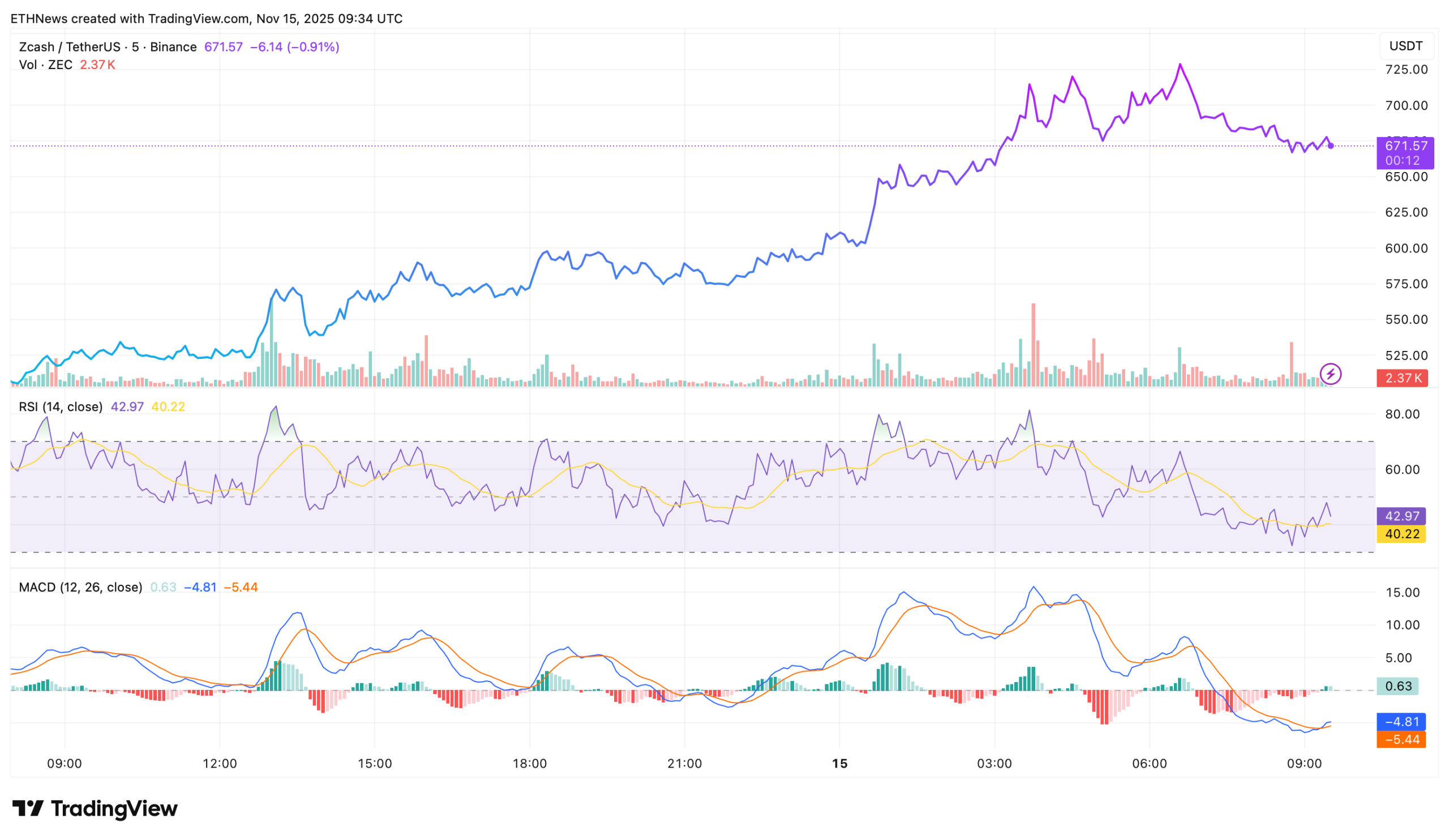
Task: Click the teal 0.63 MACD histogram tag
Action: point(1398,686)
